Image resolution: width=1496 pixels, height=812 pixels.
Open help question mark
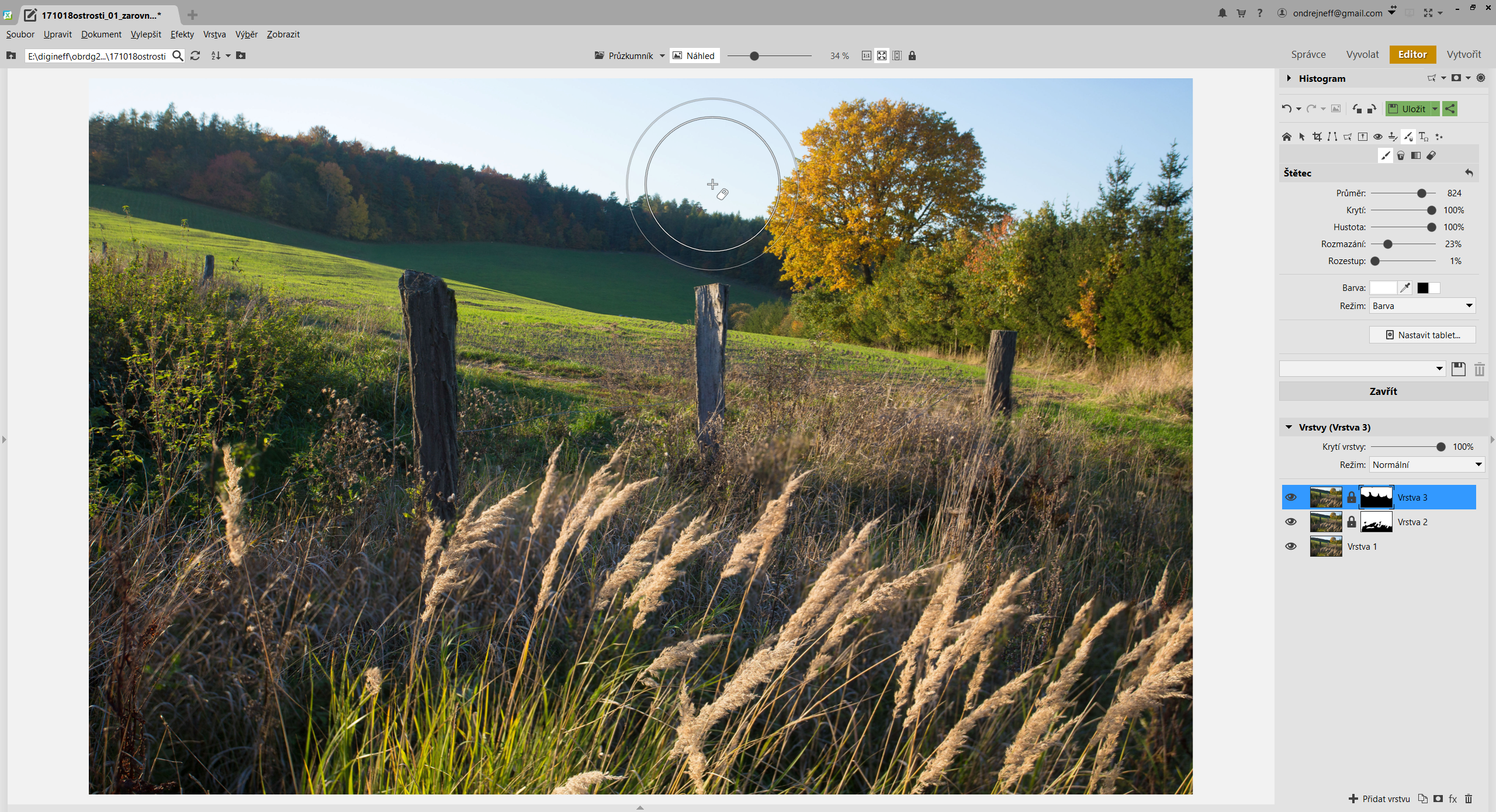pyautogui.click(x=1259, y=13)
